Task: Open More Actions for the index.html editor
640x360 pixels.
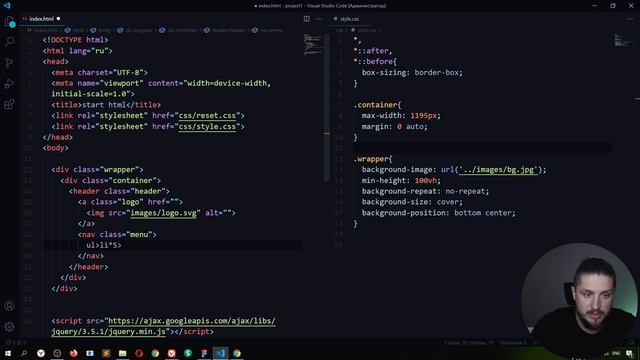Action: [x=319, y=19]
